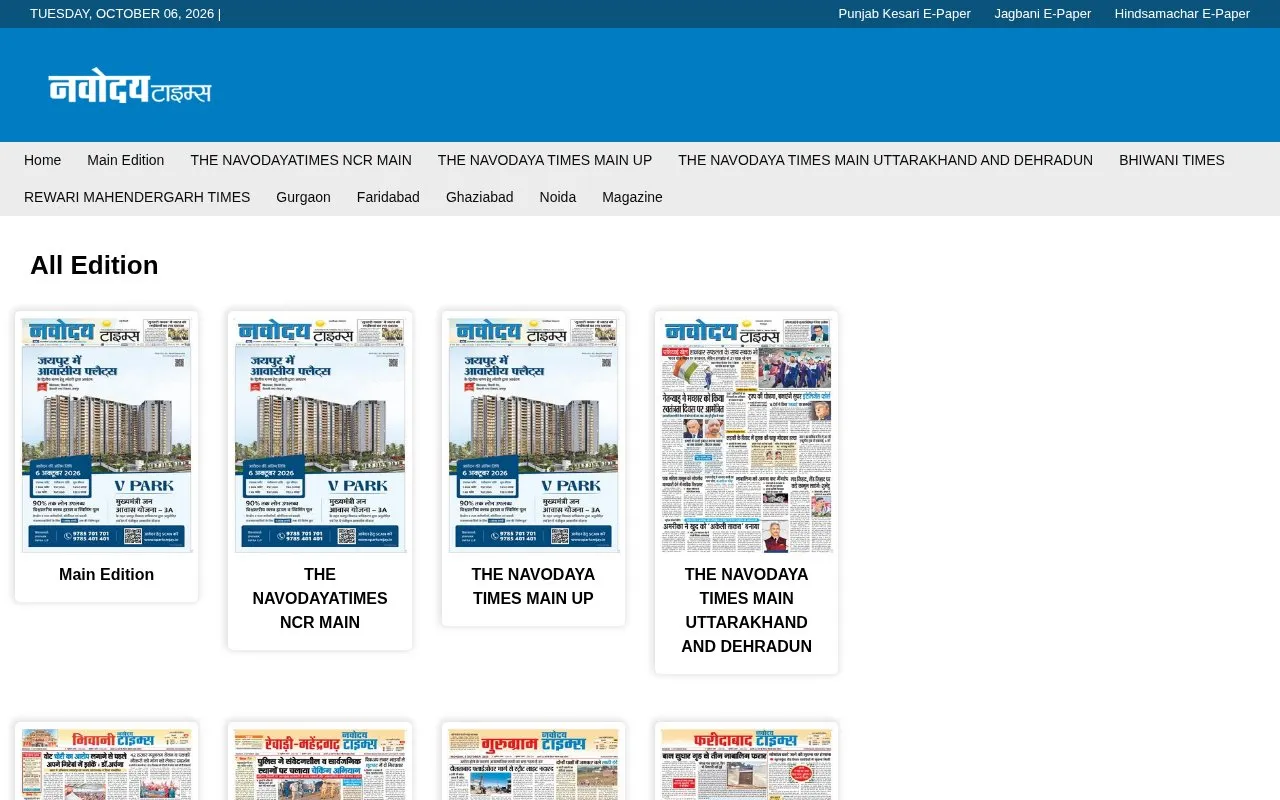Open MAIN UP front page thumbnail

click(x=533, y=435)
